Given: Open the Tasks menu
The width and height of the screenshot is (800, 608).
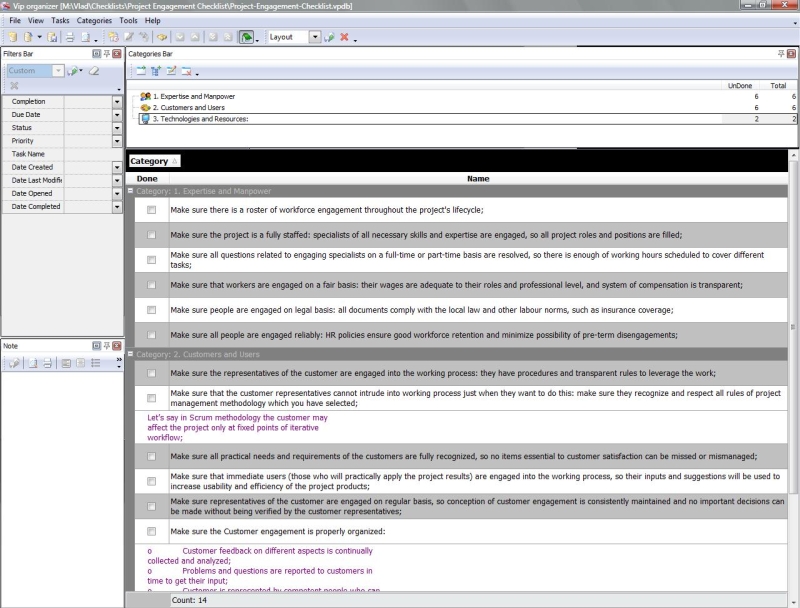Looking at the screenshot, I should pyautogui.click(x=60, y=20).
